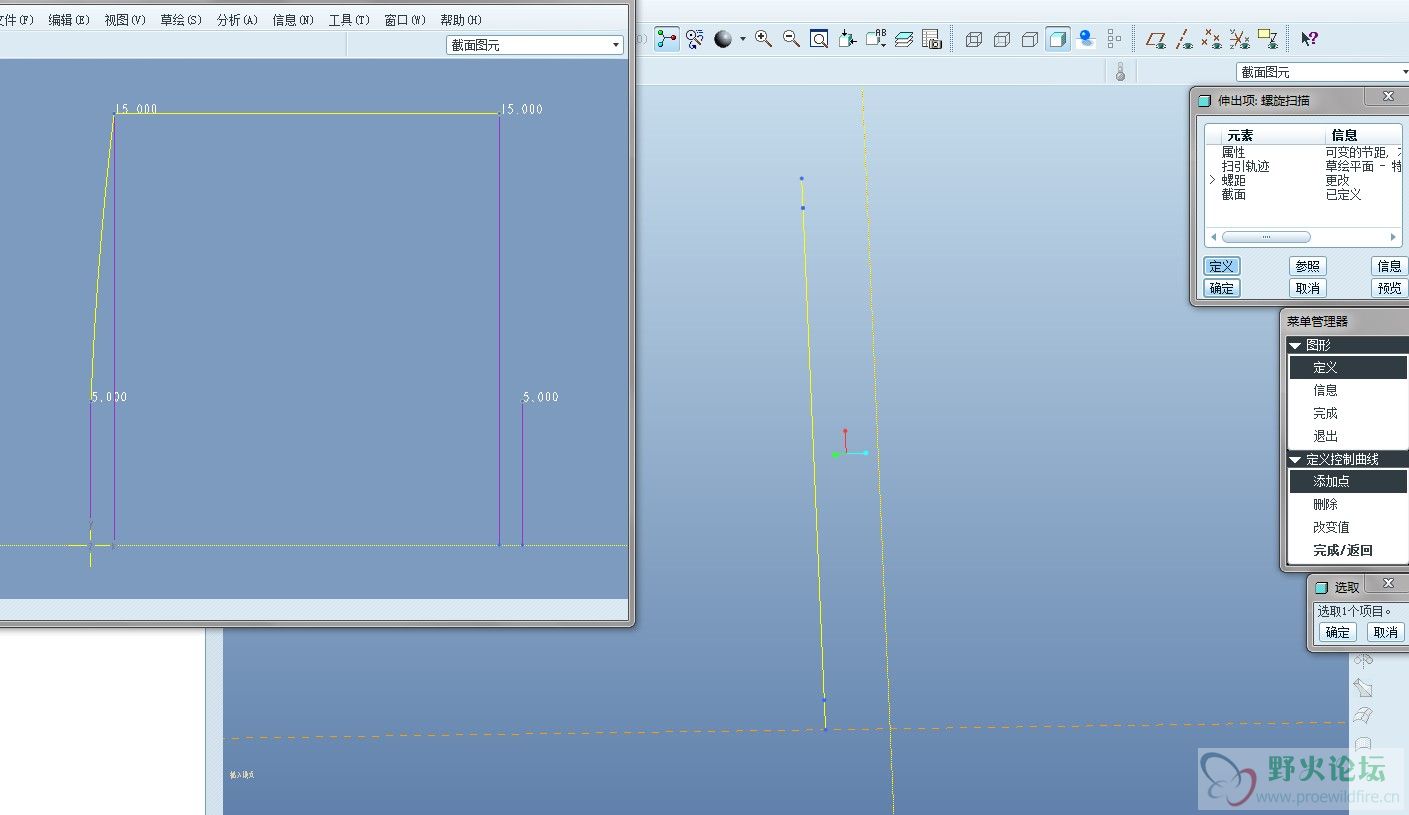Screen dimensions: 1409x815
Task: Select 定义 in the 图形 menu
Action: [1347, 367]
